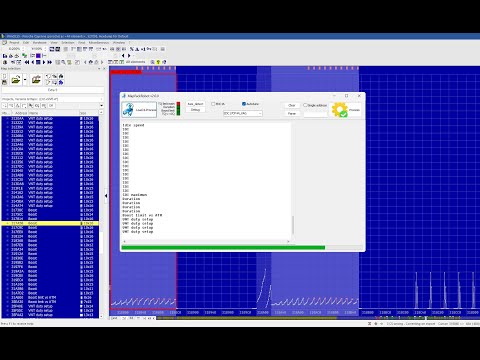The height and width of the screenshot is (360, 480).
Task: Open the Edit menu
Action: (x=26, y=43)
